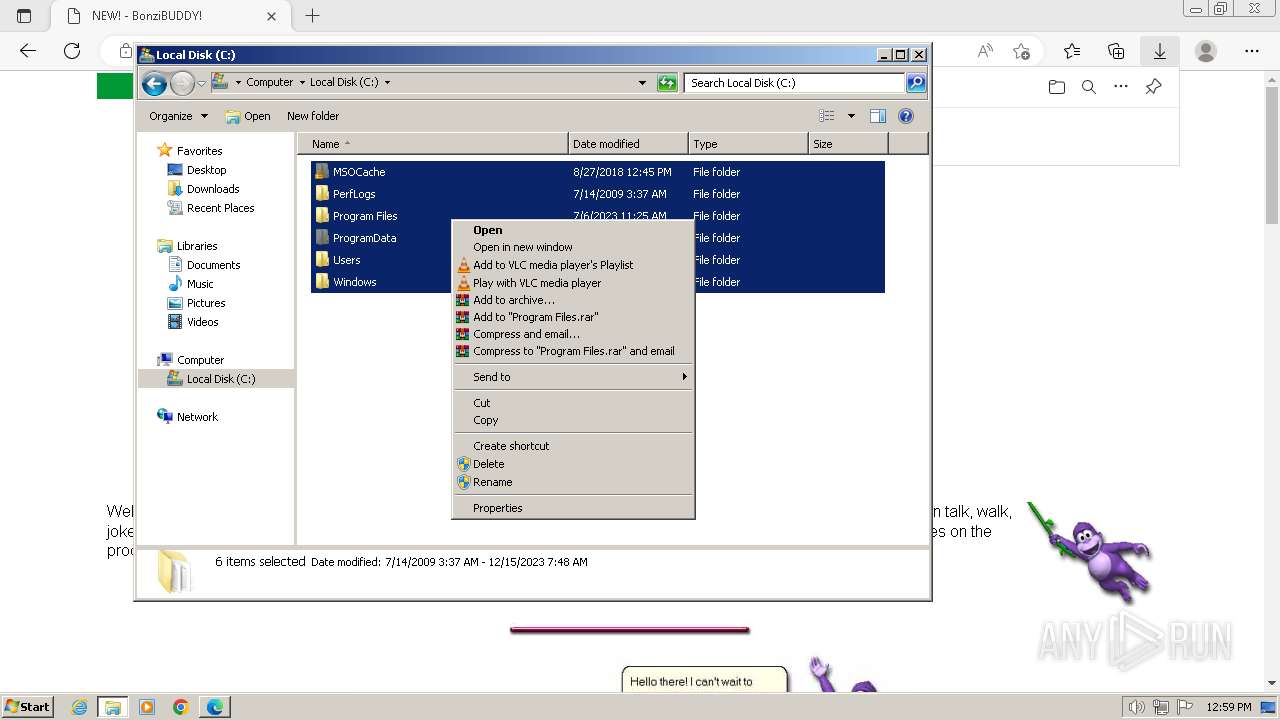Open Recent Places in navigation pane
The width and height of the screenshot is (1280, 720).
tap(220, 208)
